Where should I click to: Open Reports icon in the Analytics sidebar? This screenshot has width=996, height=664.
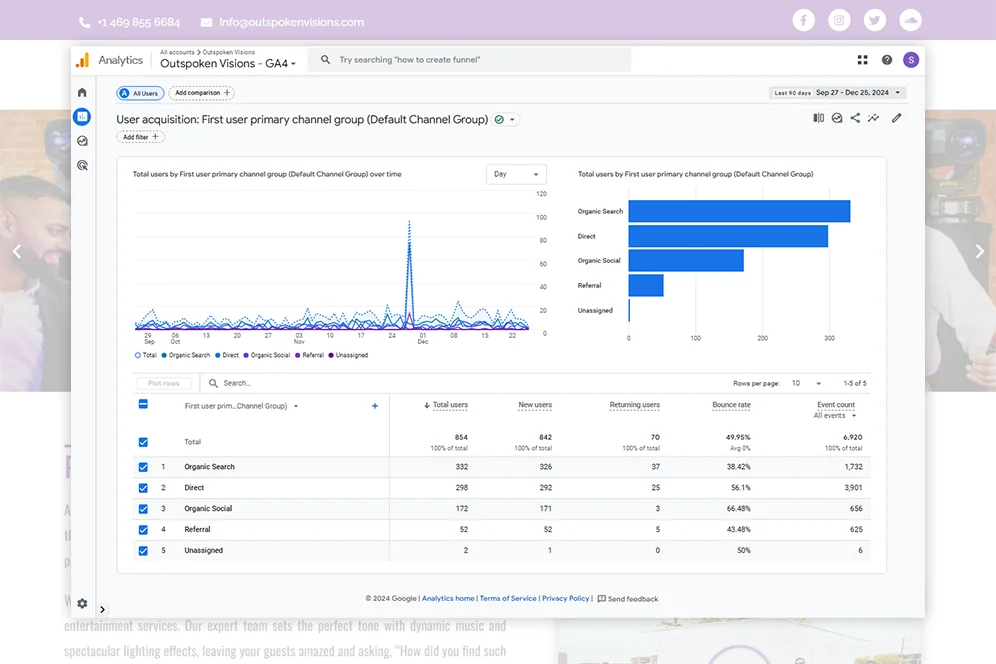coord(82,116)
